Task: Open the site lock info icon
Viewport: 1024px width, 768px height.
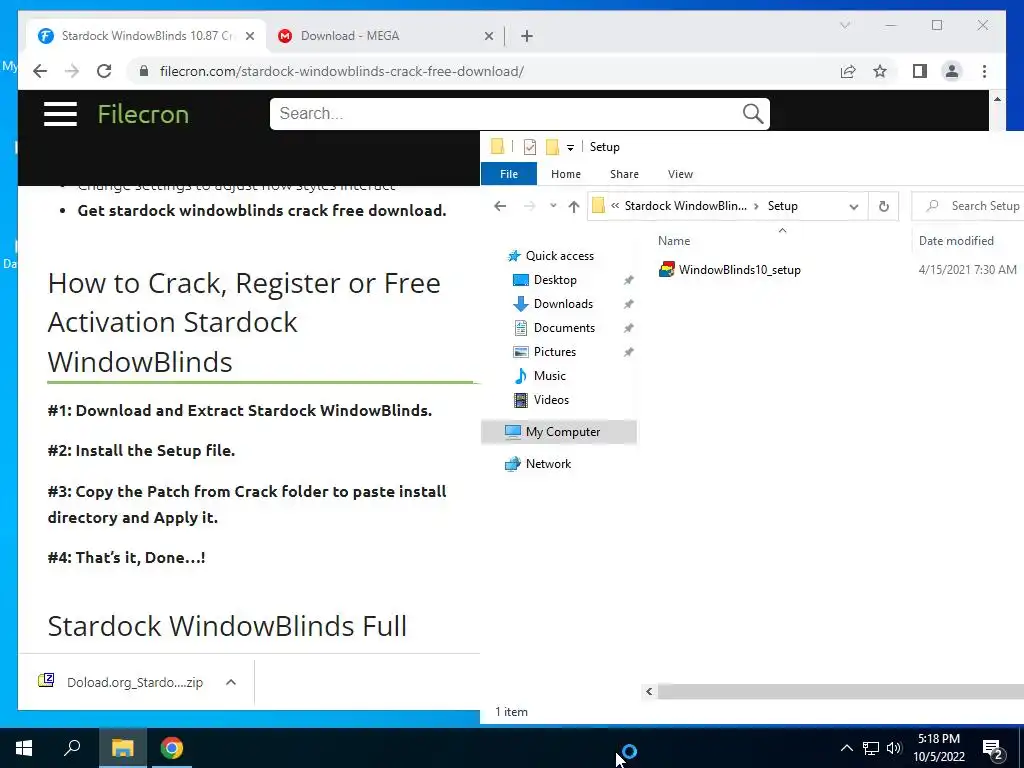Action: click(x=144, y=71)
